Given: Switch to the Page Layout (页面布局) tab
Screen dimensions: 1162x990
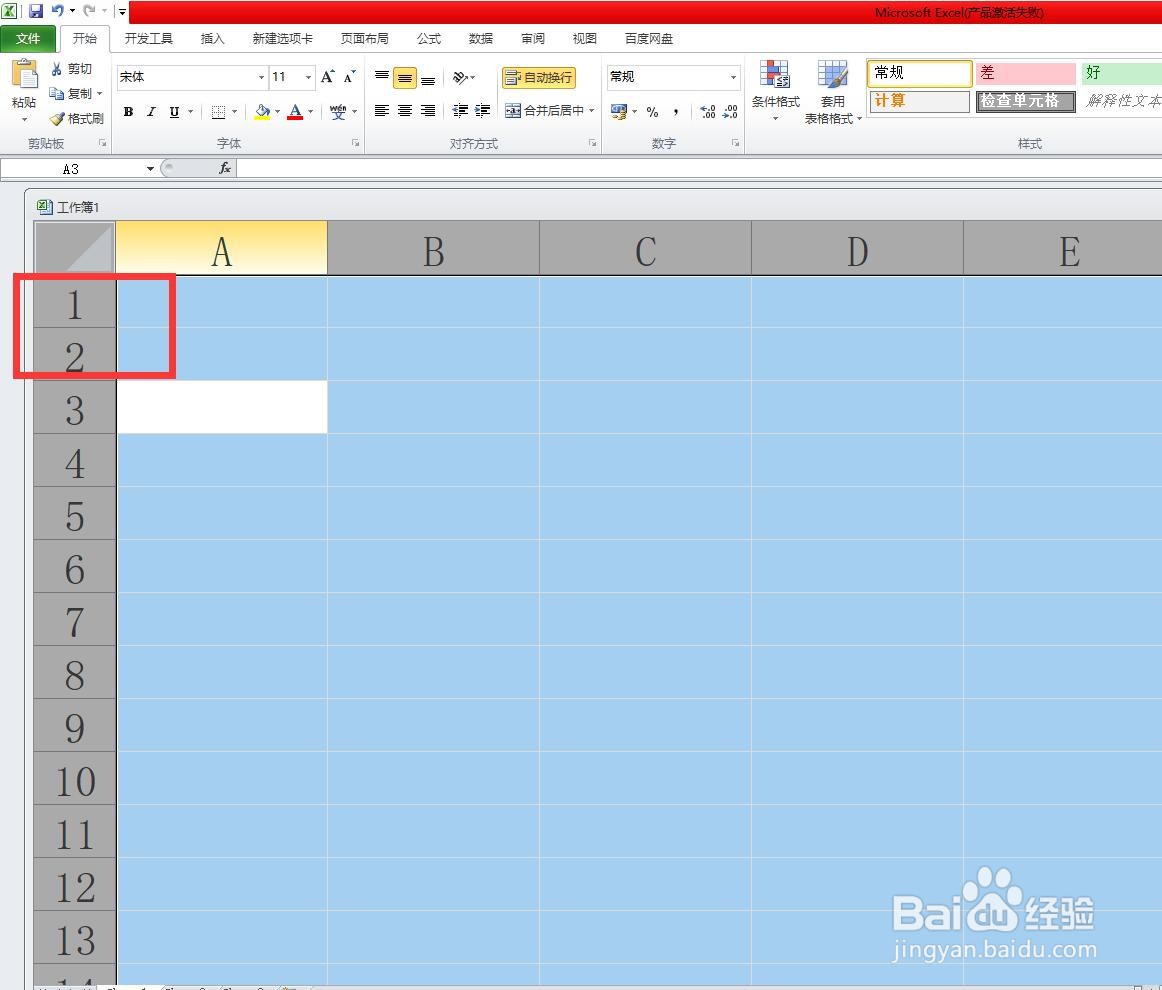Looking at the screenshot, I should point(365,39).
